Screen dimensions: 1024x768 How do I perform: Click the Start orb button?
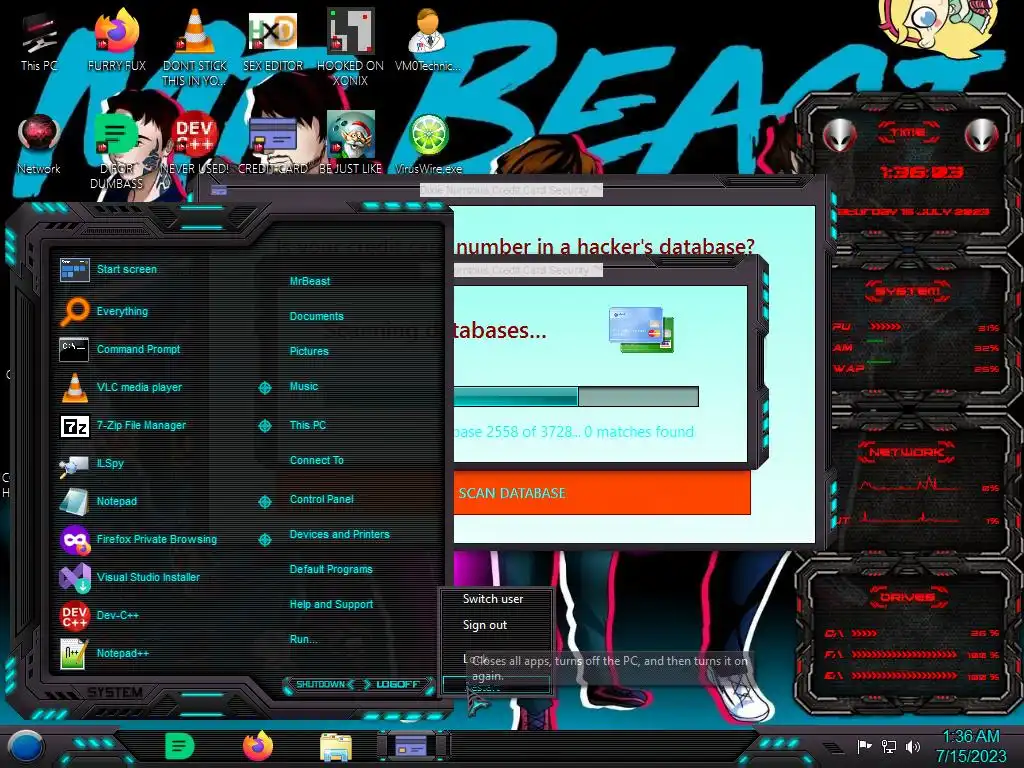[x=25, y=746]
